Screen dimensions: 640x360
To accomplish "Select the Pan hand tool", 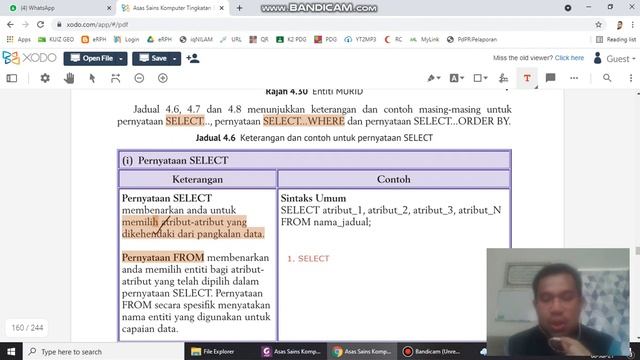I will 69,78.
